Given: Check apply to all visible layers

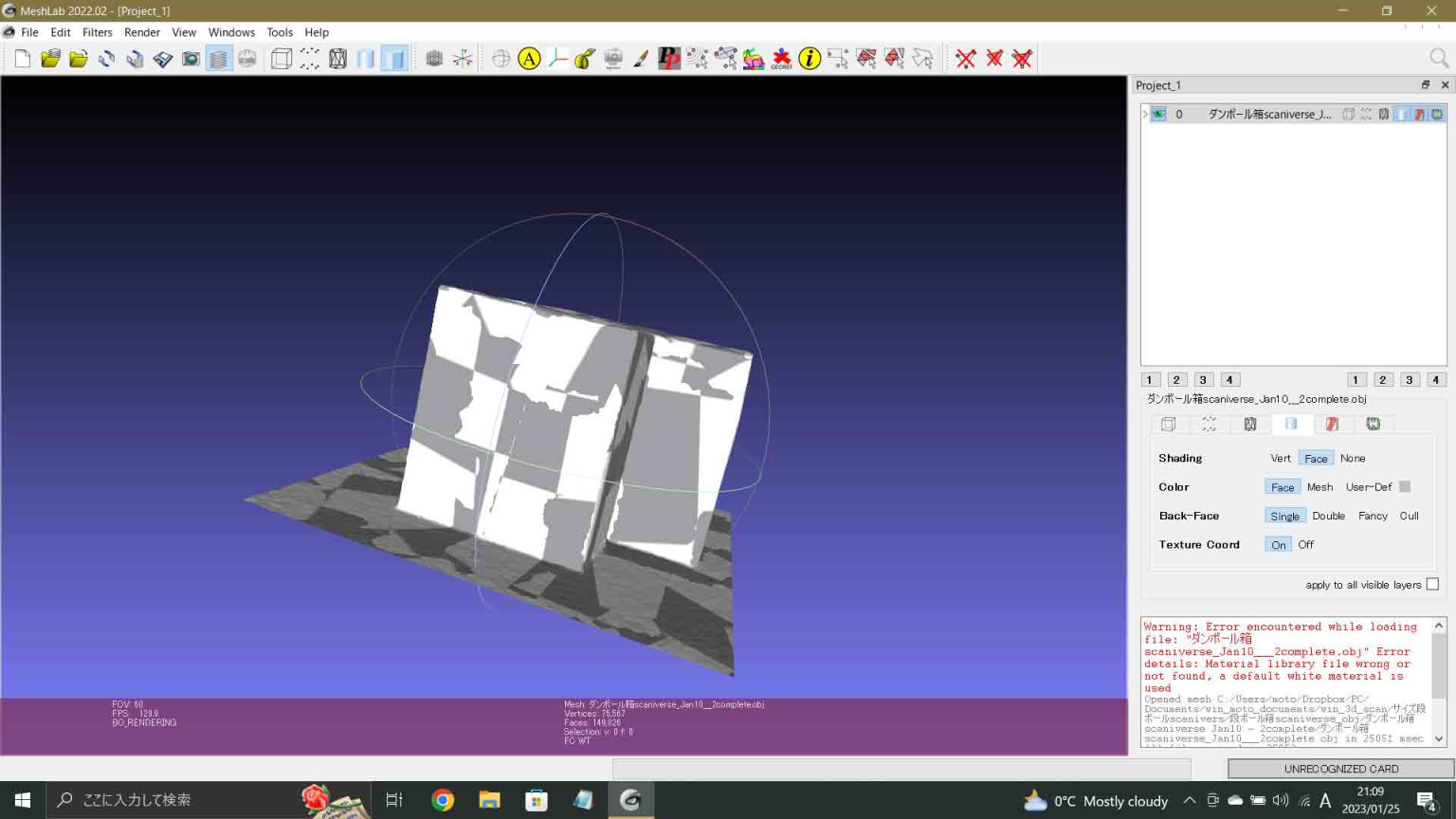Looking at the screenshot, I should 1432,585.
